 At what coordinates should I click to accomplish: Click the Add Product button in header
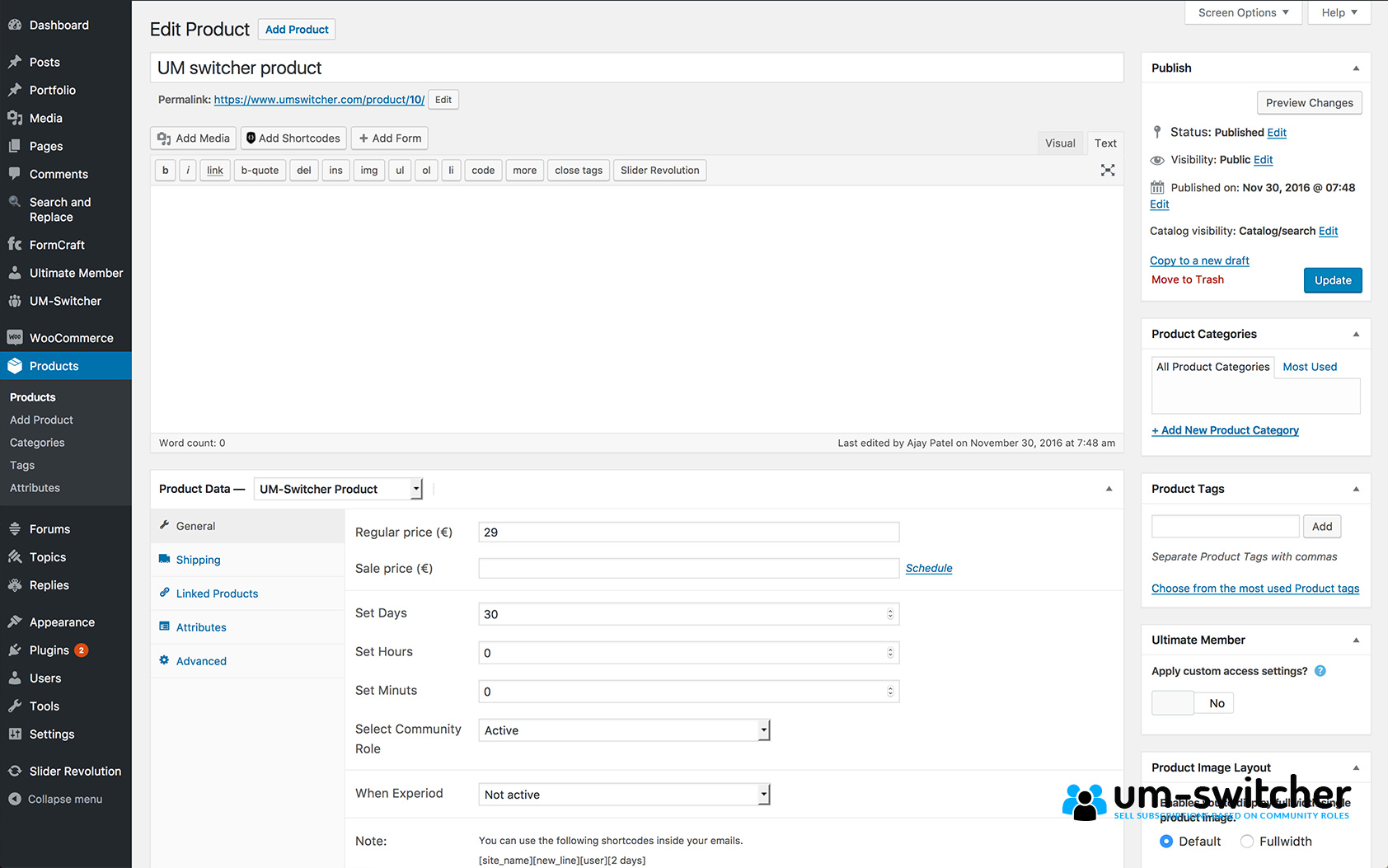297,30
